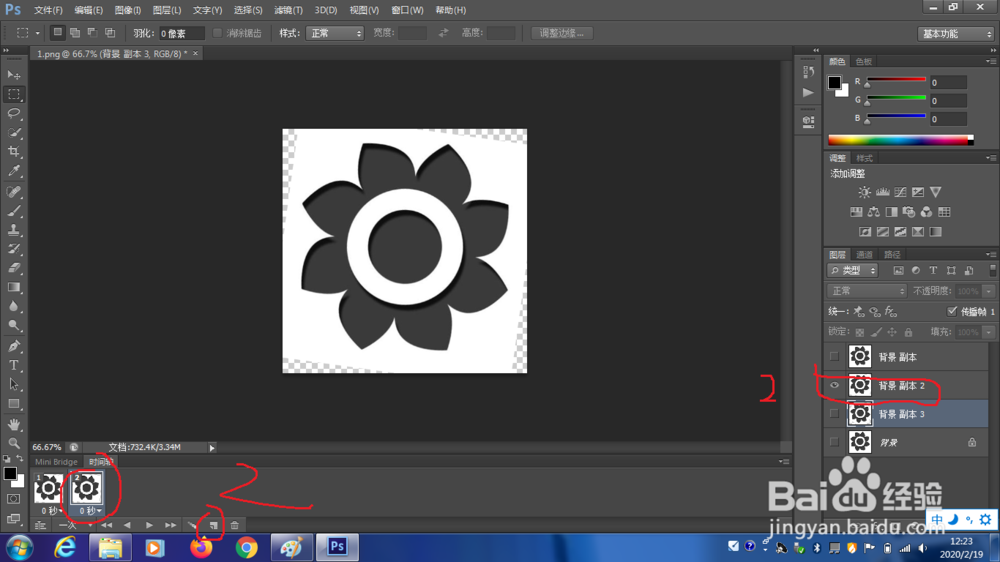The image size is (1000, 562).
Task: Select the Zoom tool in toolbar
Action: click(x=14, y=443)
